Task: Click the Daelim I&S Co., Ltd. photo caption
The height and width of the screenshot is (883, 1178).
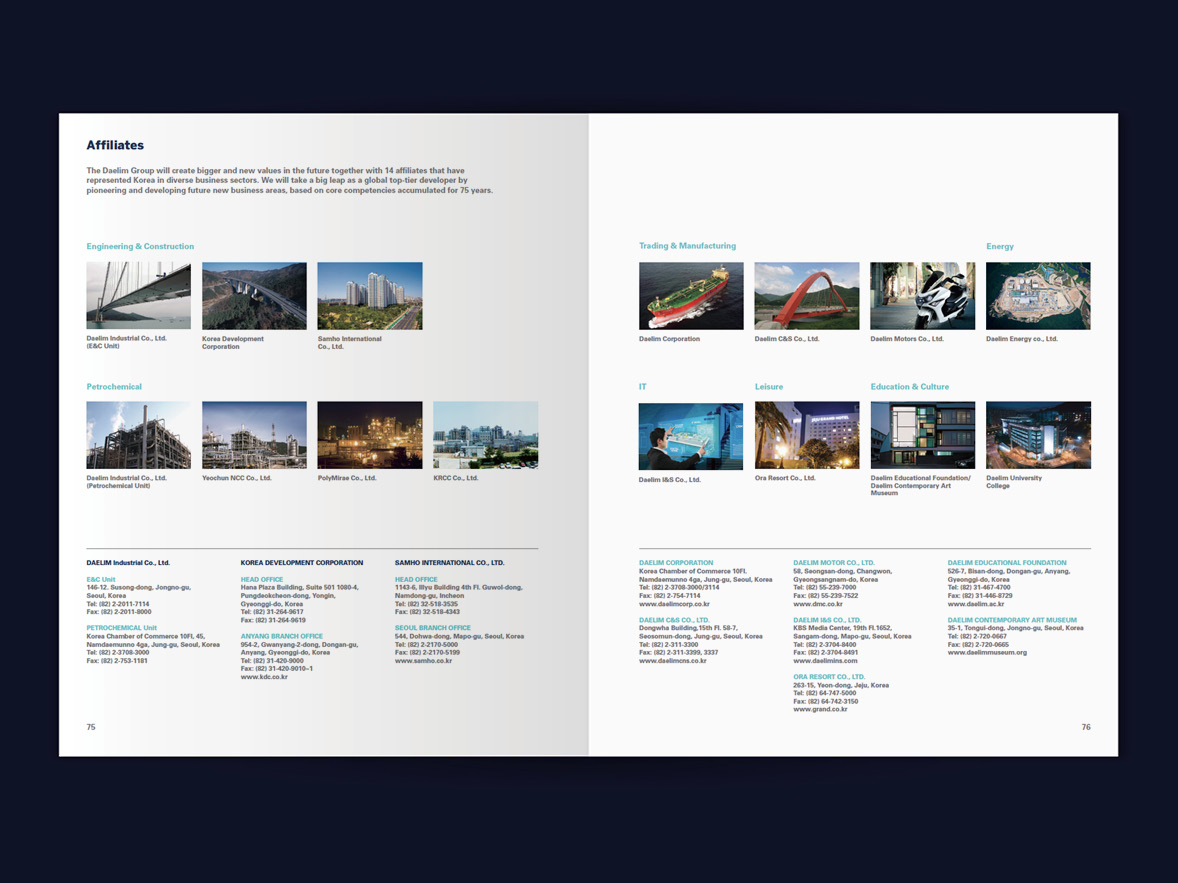Action: click(669, 479)
